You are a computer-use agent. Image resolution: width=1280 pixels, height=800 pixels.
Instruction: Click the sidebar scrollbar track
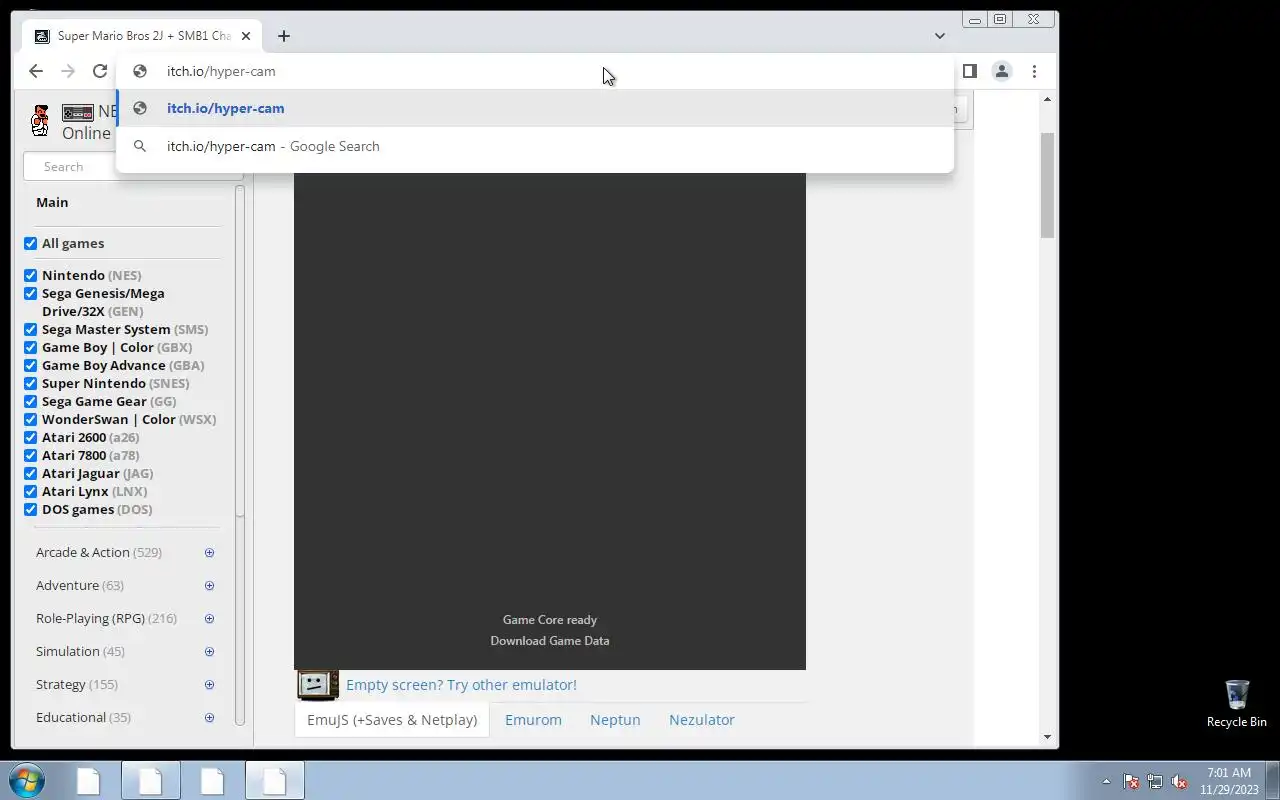240,620
